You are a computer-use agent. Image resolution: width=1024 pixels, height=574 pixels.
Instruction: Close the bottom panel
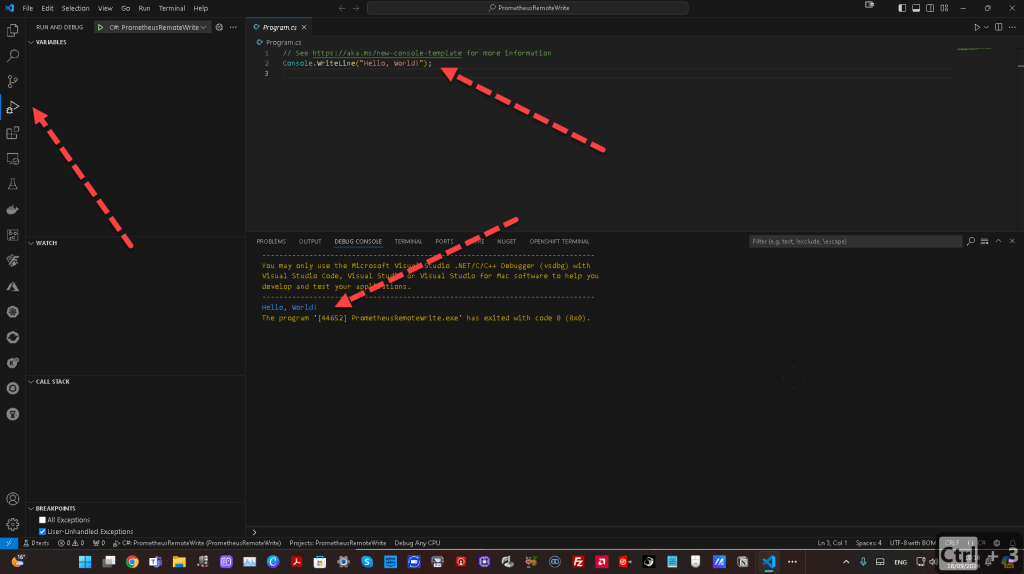[1012, 242]
